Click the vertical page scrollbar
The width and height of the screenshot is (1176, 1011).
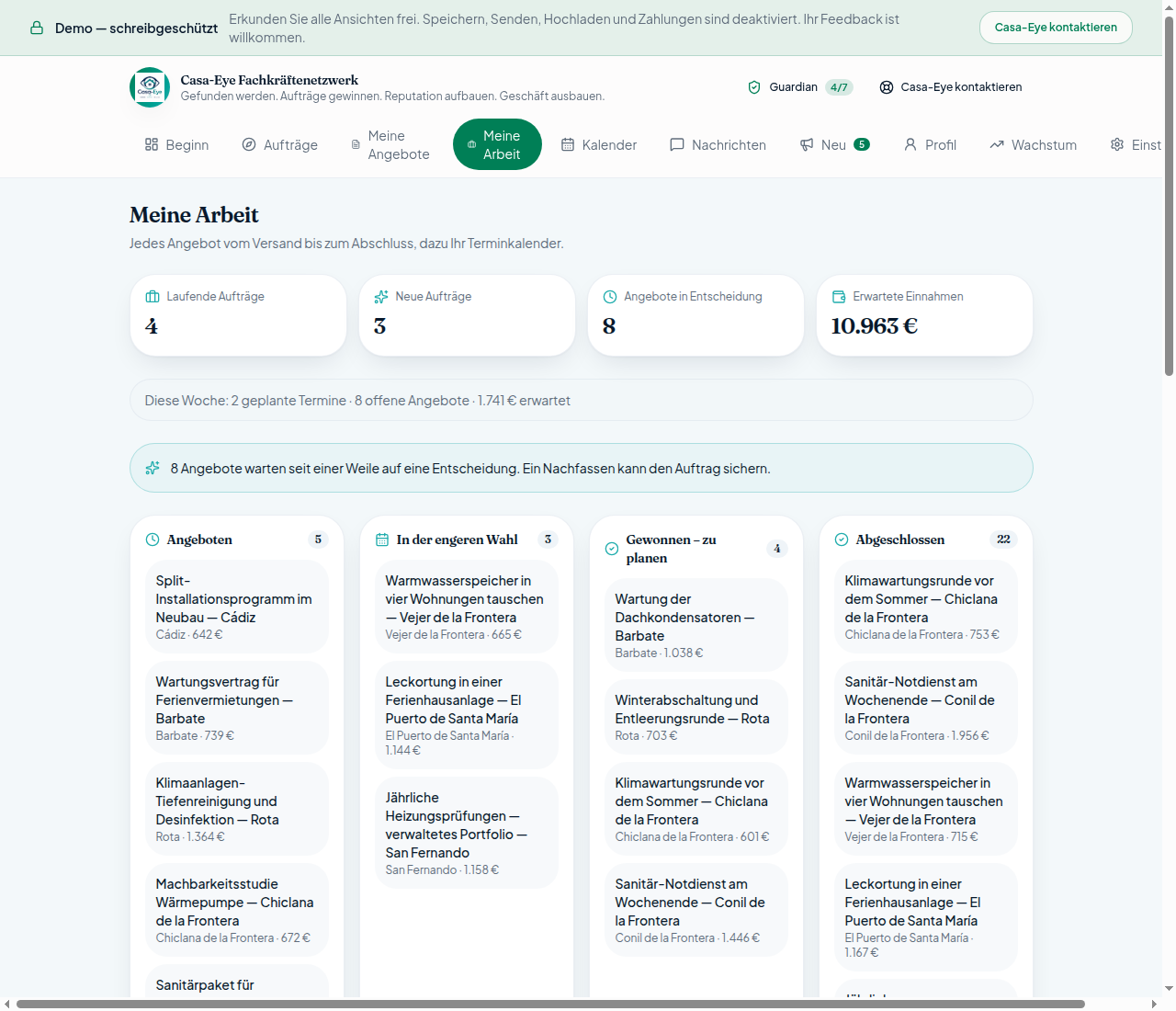[x=1169, y=195]
